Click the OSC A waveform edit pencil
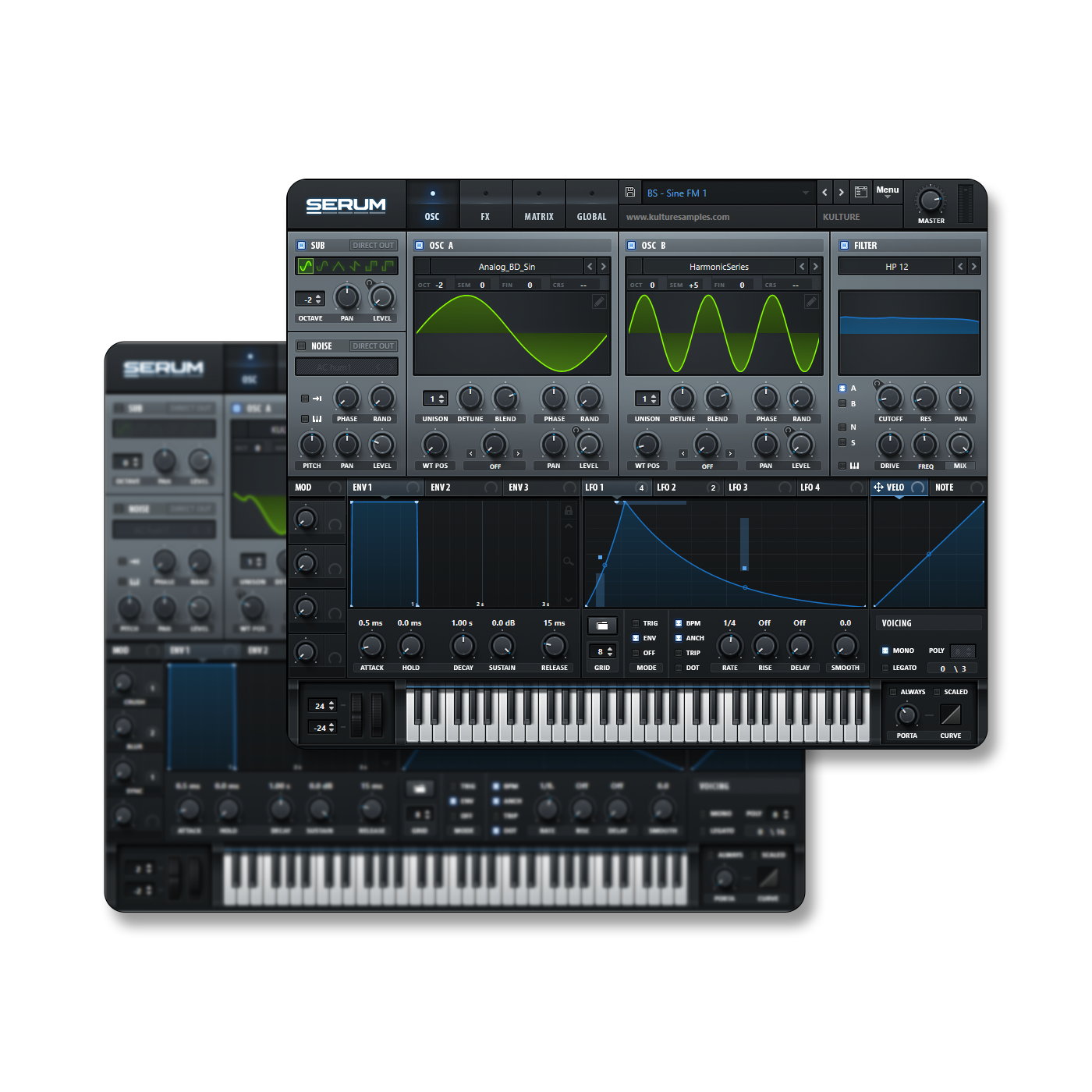1092x1092 pixels. point(598,302)
